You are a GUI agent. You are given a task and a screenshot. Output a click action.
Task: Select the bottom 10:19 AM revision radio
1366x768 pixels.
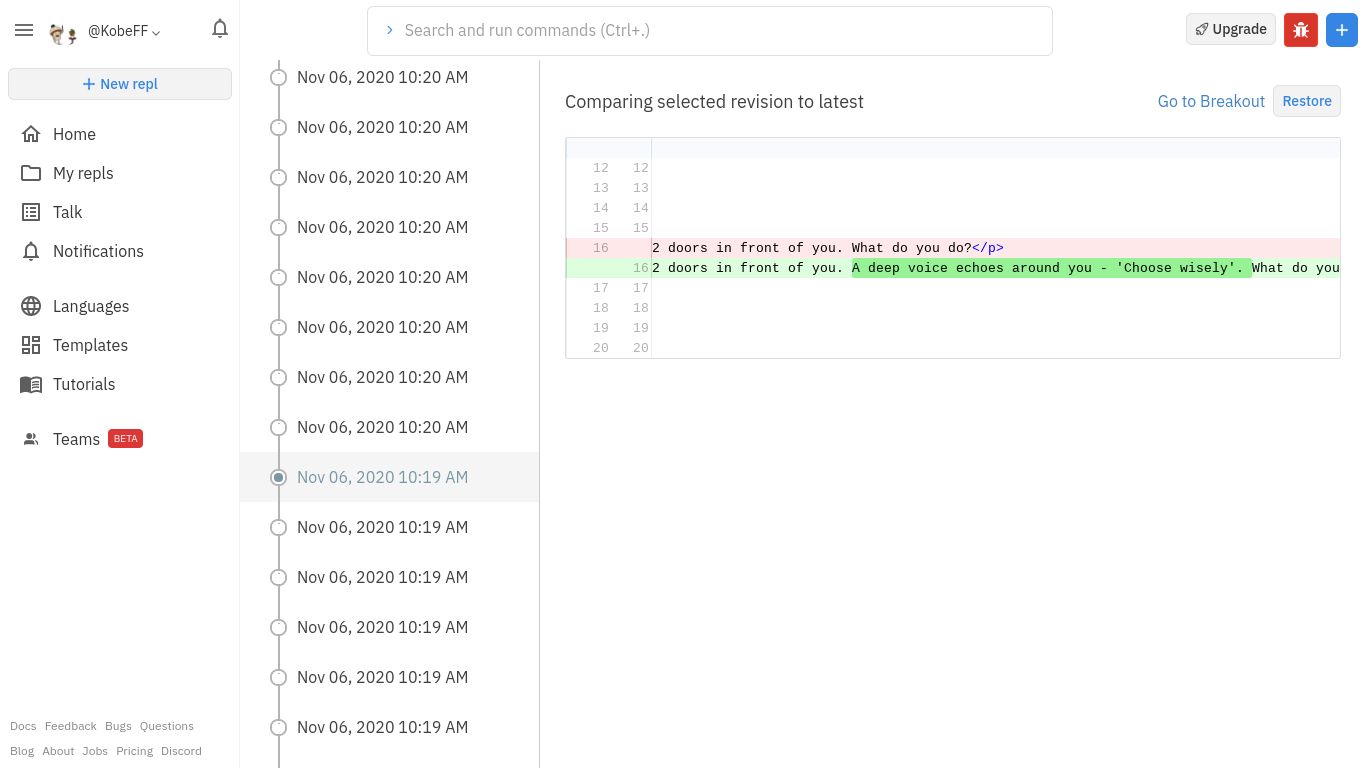coord(279,727)
